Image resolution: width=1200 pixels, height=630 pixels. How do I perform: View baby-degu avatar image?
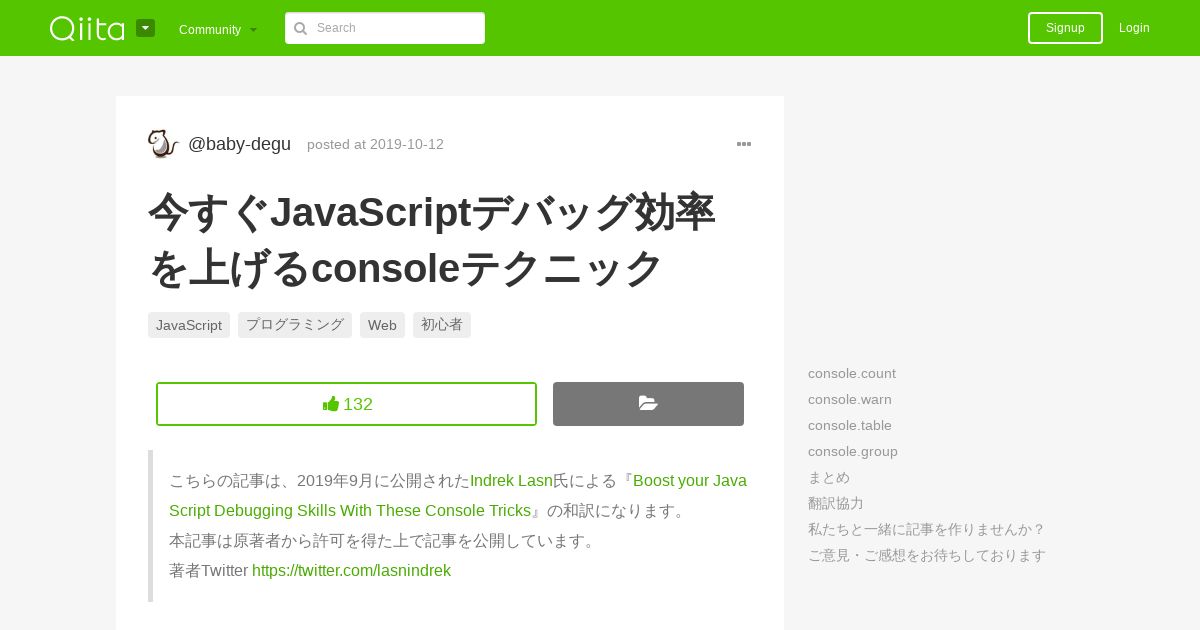(162, 144)
